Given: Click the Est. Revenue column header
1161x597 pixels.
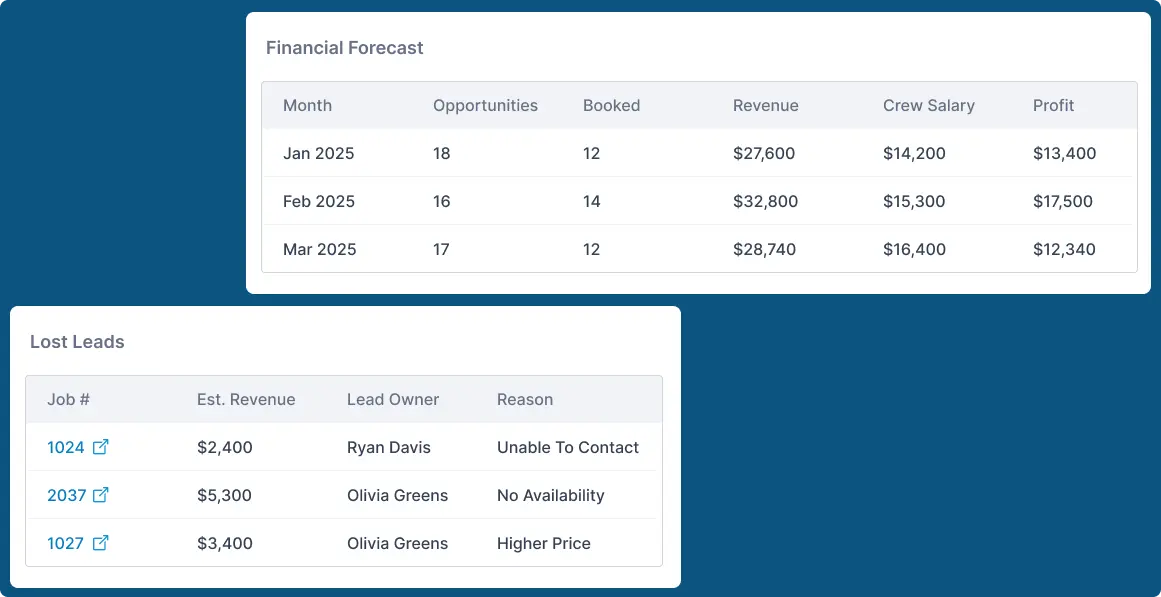Looking at the screenshot, I should [x=246, y=399].
